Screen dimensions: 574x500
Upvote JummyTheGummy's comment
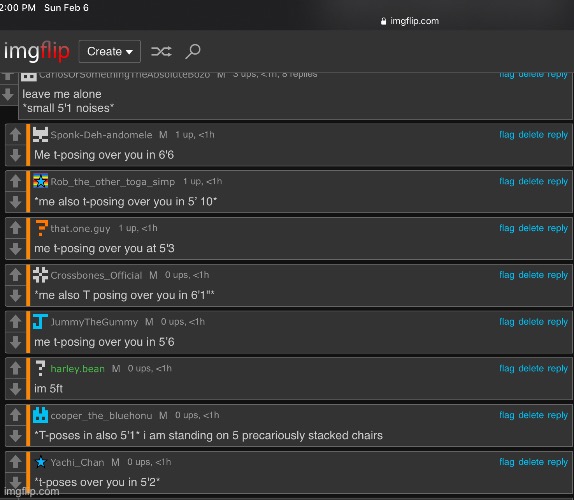click(15, 321)
